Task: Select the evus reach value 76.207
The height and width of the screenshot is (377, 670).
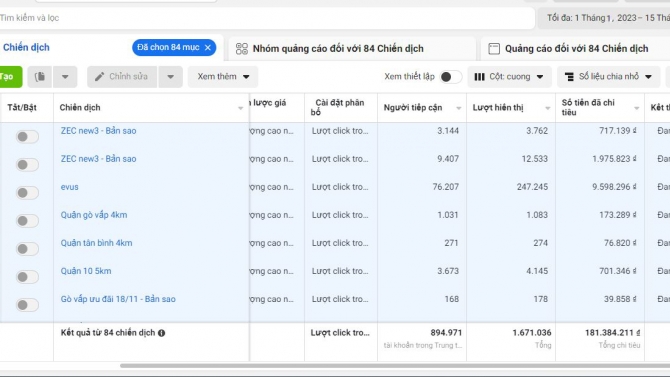Action: pyautogui.click(x=445, y=187)
